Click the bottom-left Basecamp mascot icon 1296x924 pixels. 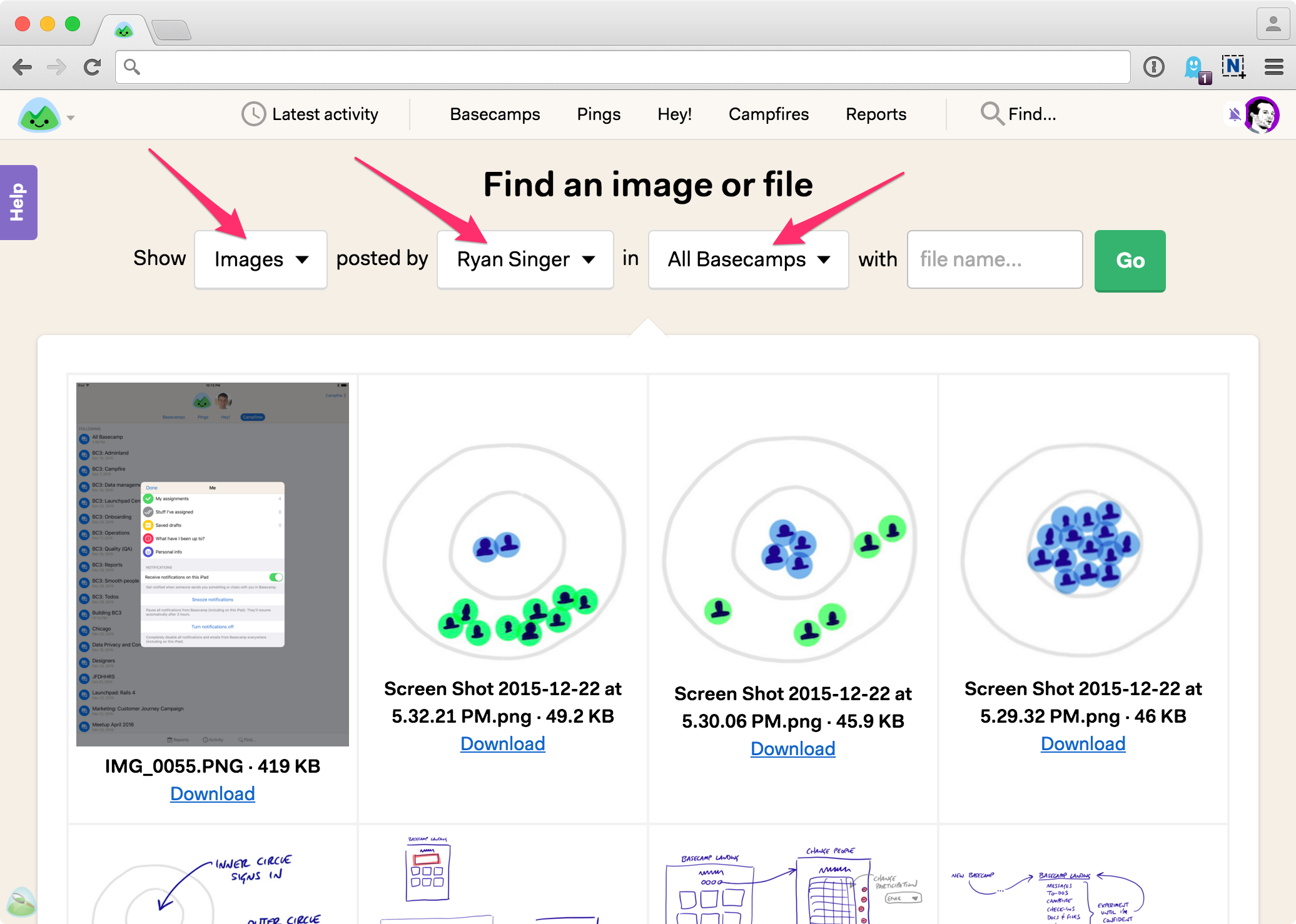(x=21, y=902)
